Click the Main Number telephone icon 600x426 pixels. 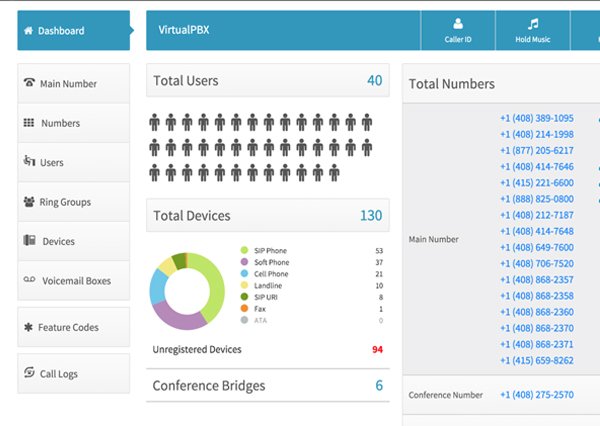[x=29, y=82]
